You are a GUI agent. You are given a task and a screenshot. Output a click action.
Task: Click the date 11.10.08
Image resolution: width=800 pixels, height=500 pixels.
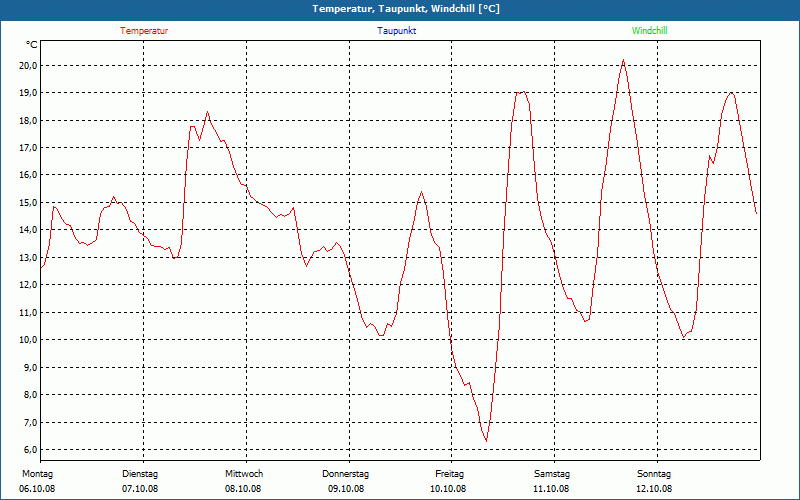(x=551, y=489)
